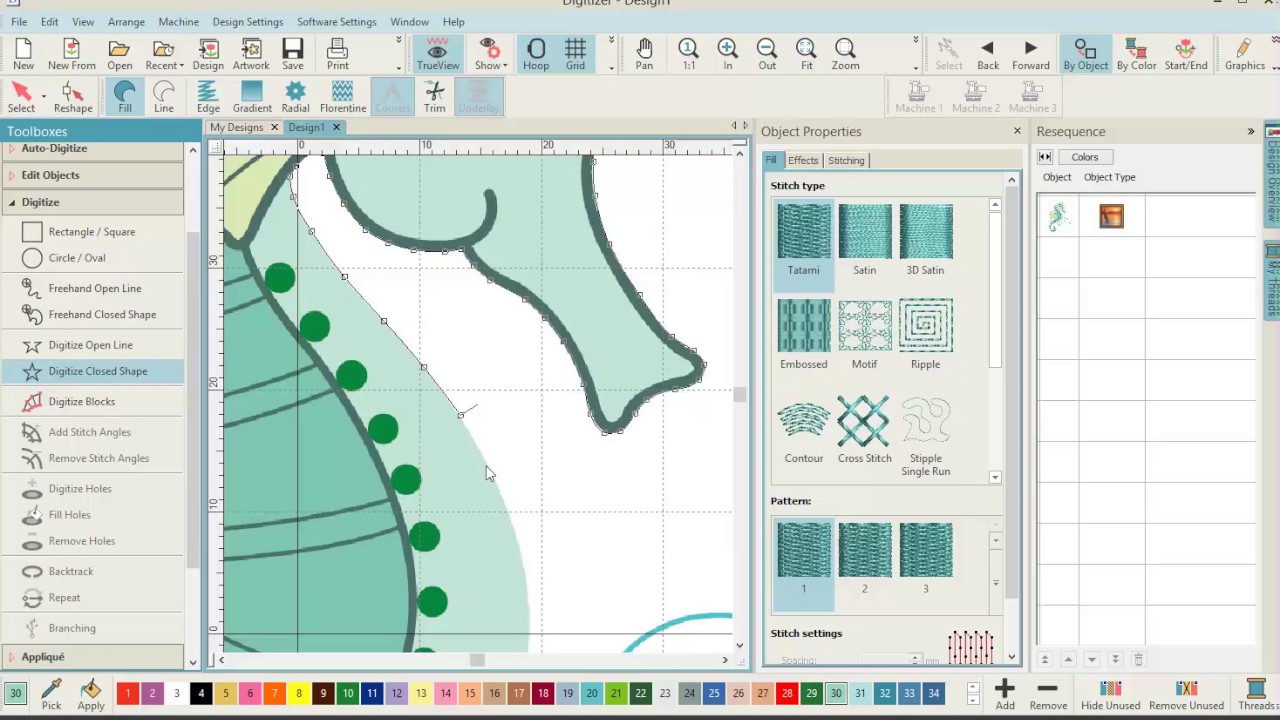This screenshot has width=1280, height=720.
Task: Open the Design Settings menu
Action: [x=247, y=22]
